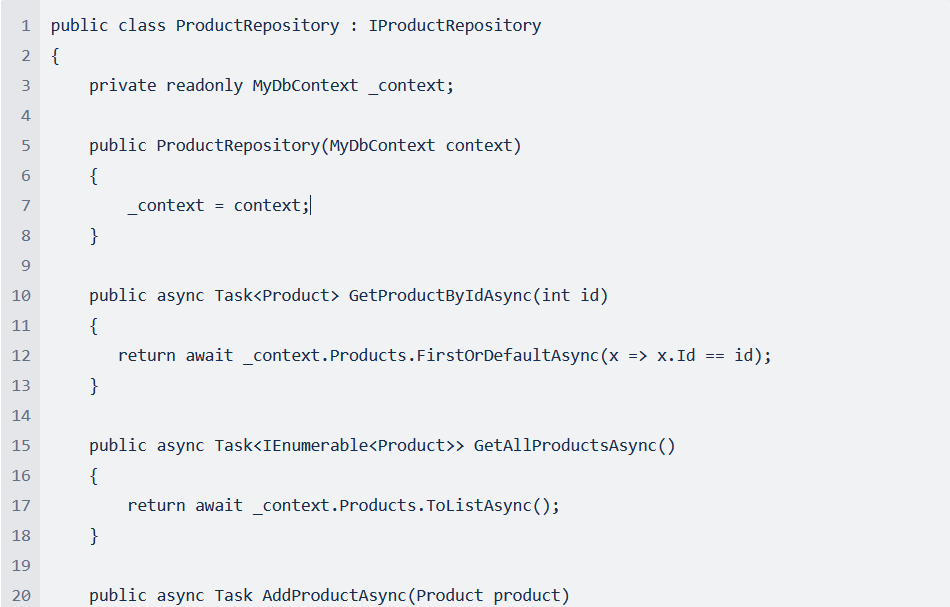The height and width of the screenshot is (607, 950).
Task: Click the closing brace on line 8
Action: (94, 236)
